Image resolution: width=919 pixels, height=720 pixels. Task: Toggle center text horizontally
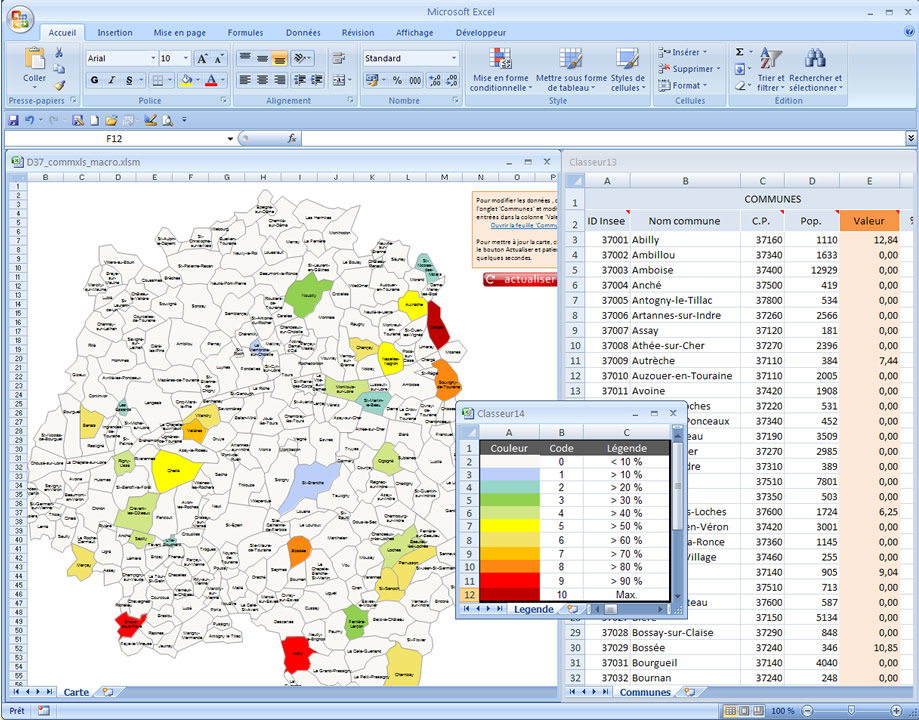tap(263, 80)
